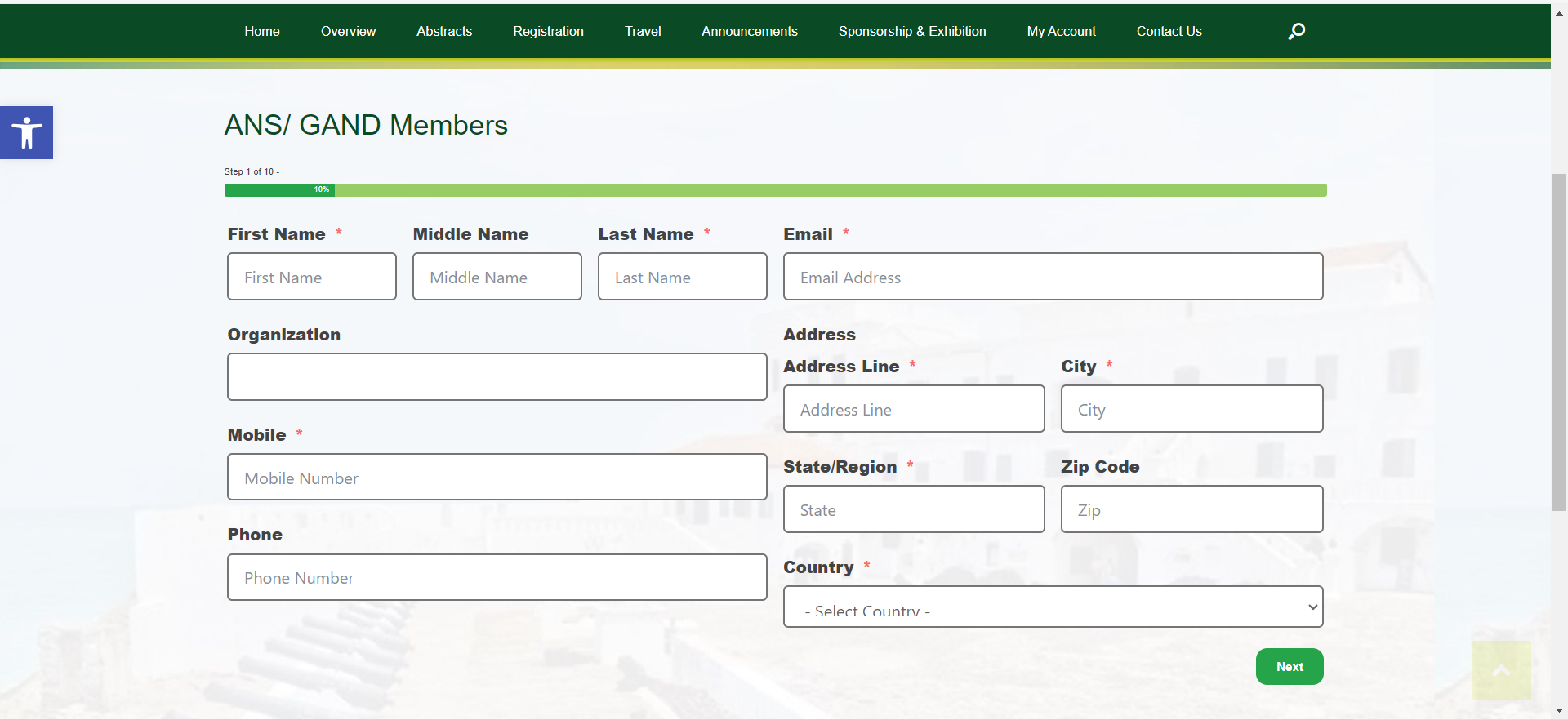Focus the Address Line input field
This screenshot has height=720, width=1568.
point(914,409)
